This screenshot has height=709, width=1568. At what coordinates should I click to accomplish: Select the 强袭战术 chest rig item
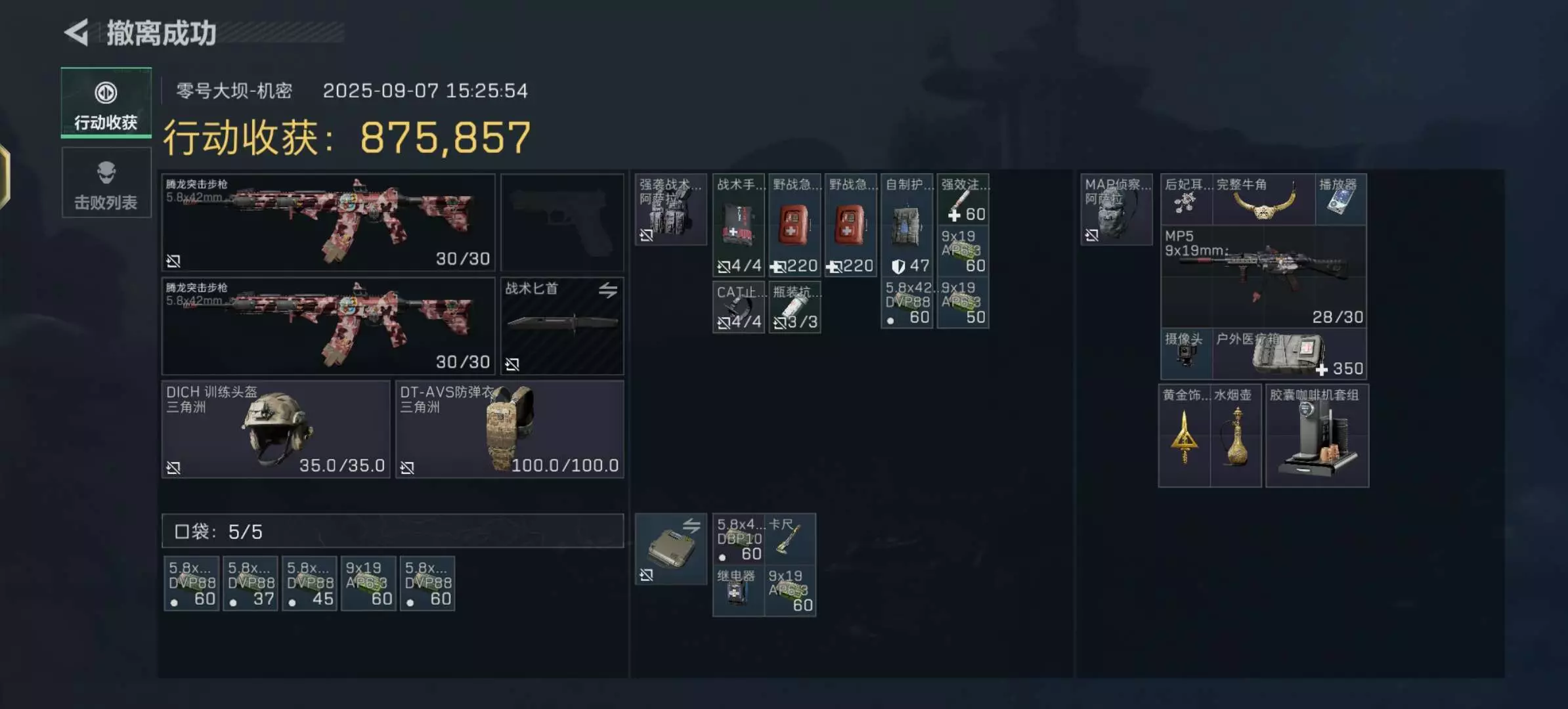(x=671, y=209)
